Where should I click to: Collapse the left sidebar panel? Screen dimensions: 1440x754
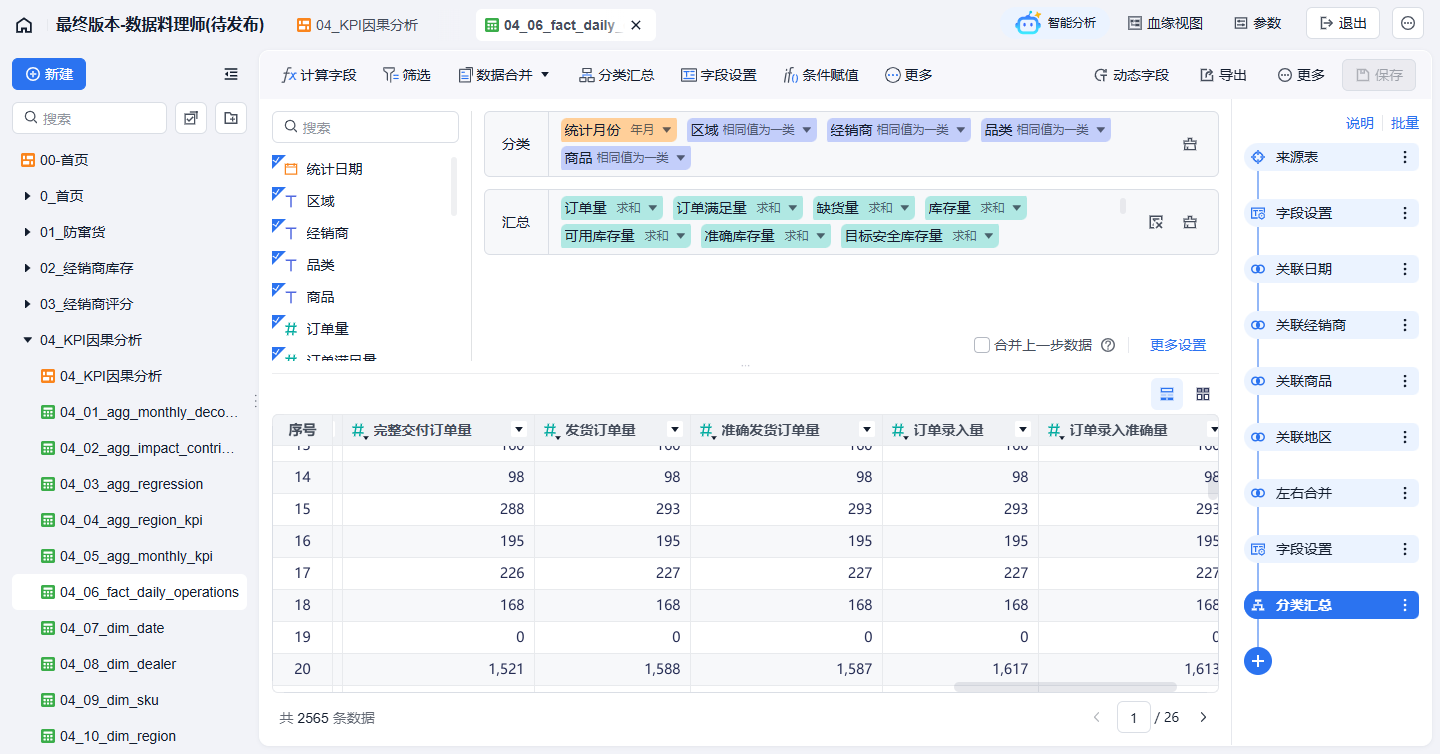[x=231, y=74]
